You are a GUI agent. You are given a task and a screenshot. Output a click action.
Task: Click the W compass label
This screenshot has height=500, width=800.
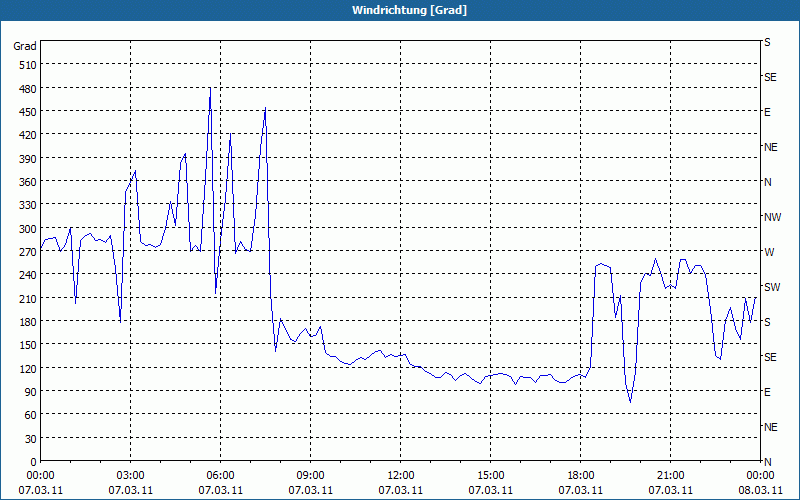click(769, 252)
